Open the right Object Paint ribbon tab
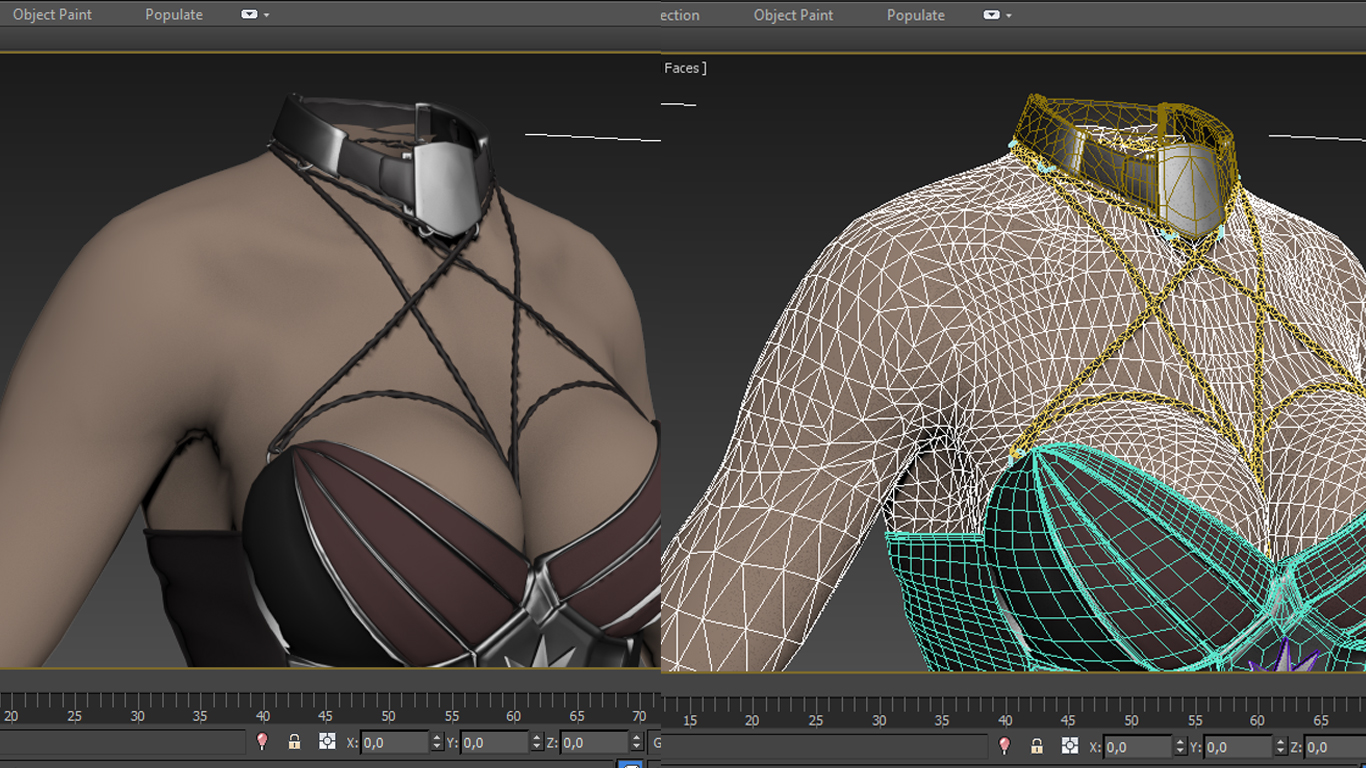1366x768 pixels. [x=793, y=15]
